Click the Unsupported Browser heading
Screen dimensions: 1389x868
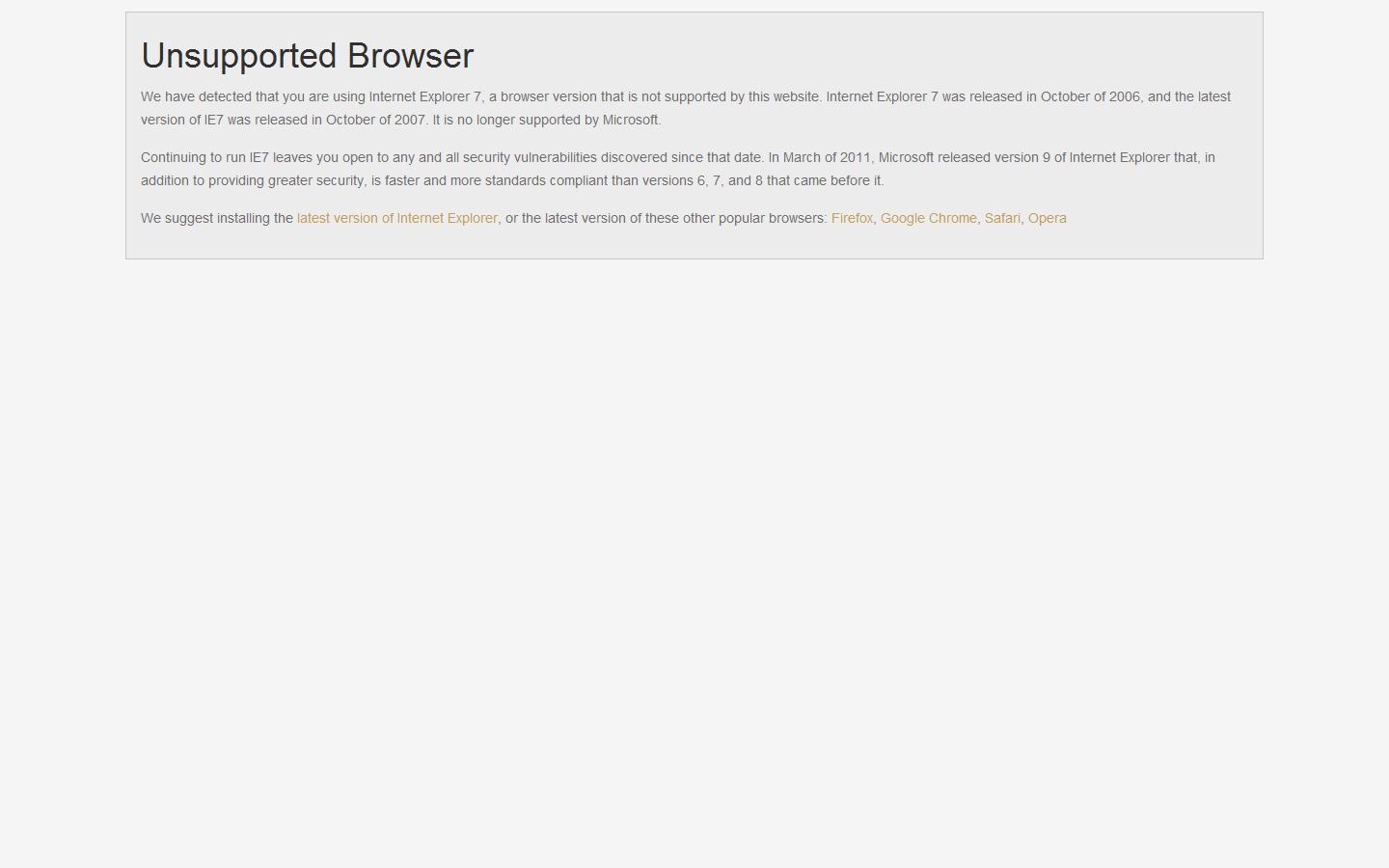pos(307,56)
